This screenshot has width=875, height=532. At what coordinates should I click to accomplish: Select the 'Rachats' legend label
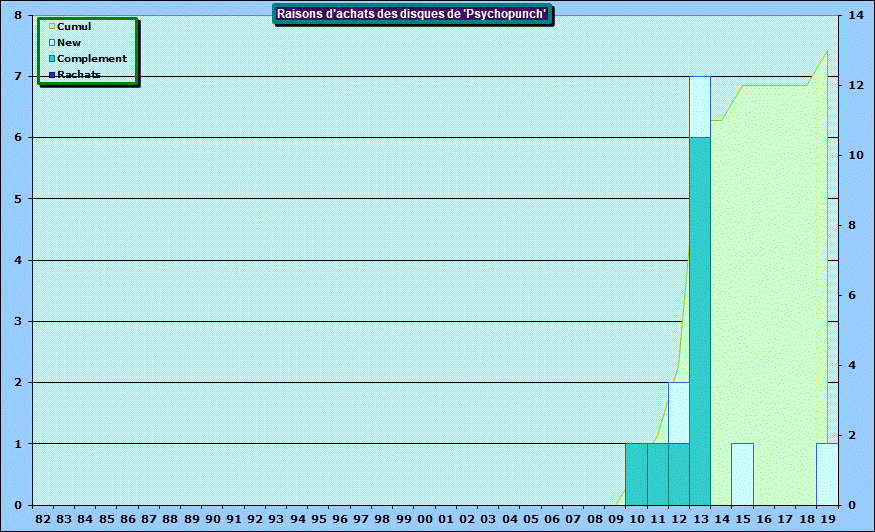[79, 75]
